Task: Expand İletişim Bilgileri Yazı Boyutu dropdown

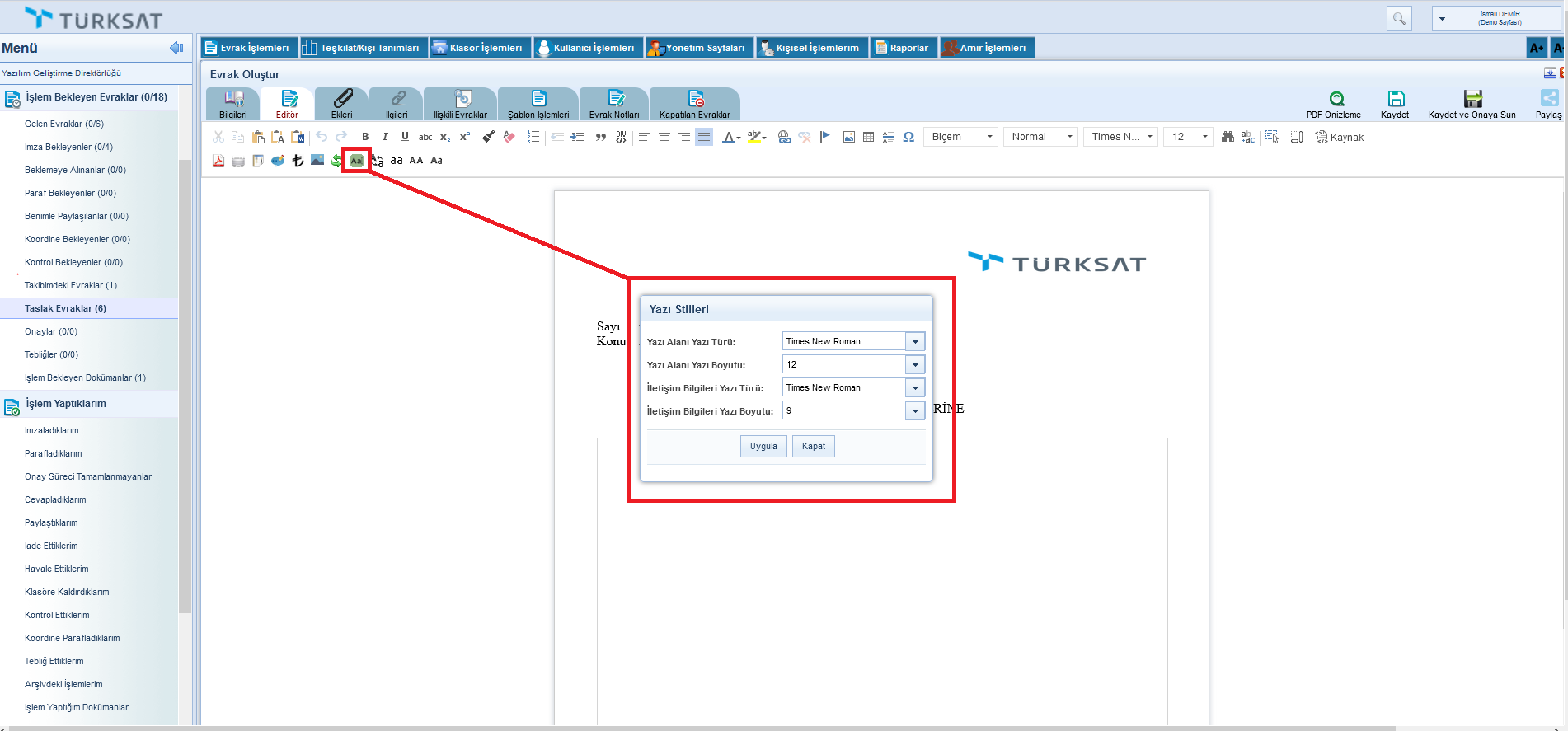Action: [x=915, y=410]
